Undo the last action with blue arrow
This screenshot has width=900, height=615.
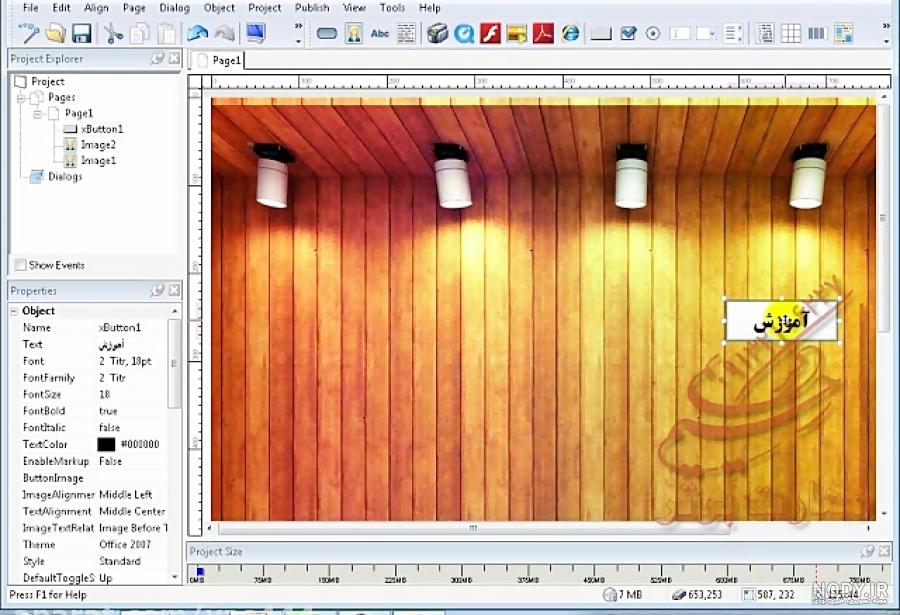pos(197,33)
